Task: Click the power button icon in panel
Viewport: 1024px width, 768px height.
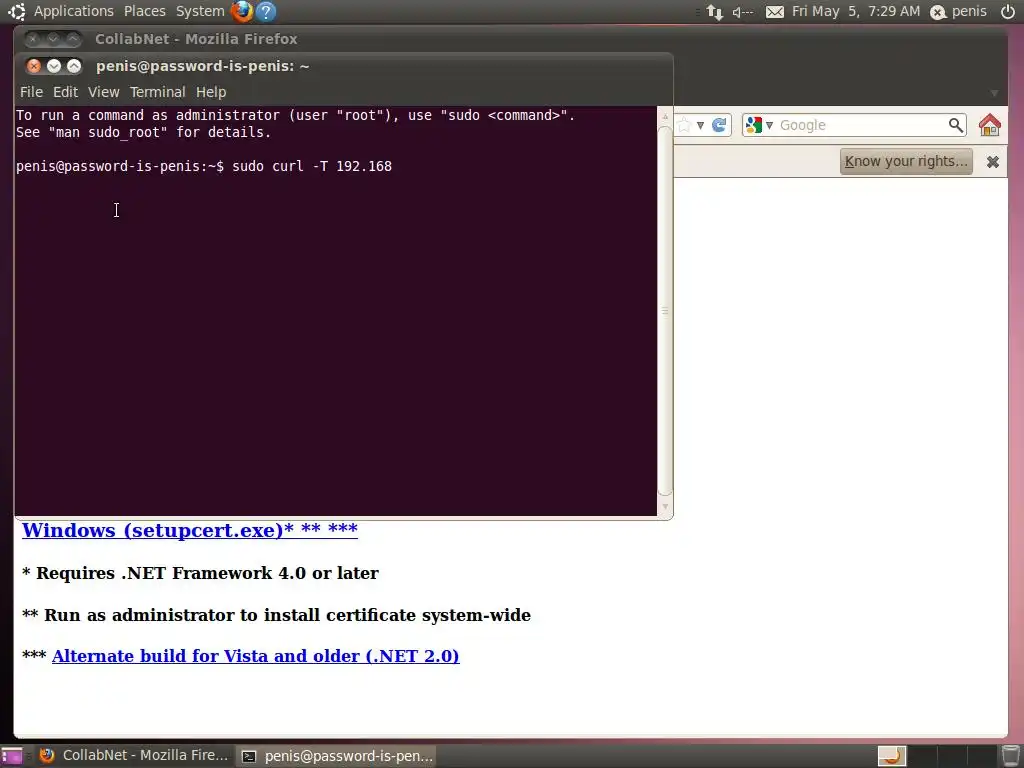Action: pos(1008,11)
